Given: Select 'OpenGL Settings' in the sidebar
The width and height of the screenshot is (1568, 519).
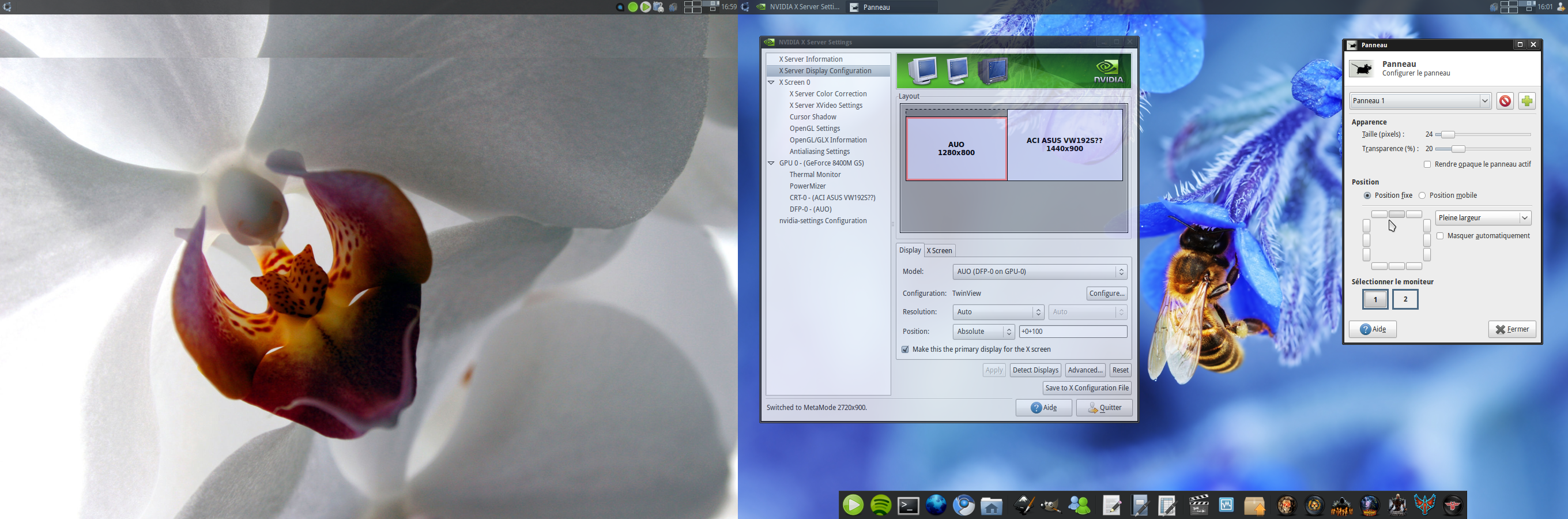Looking at the screenshot, I should click(x=815, y=129).
